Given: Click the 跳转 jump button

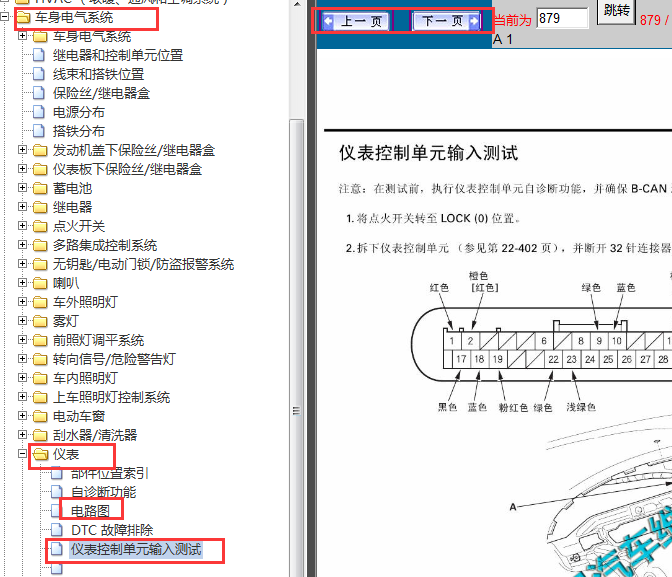Looking at the screenshot, I should (x=616, y=10).
